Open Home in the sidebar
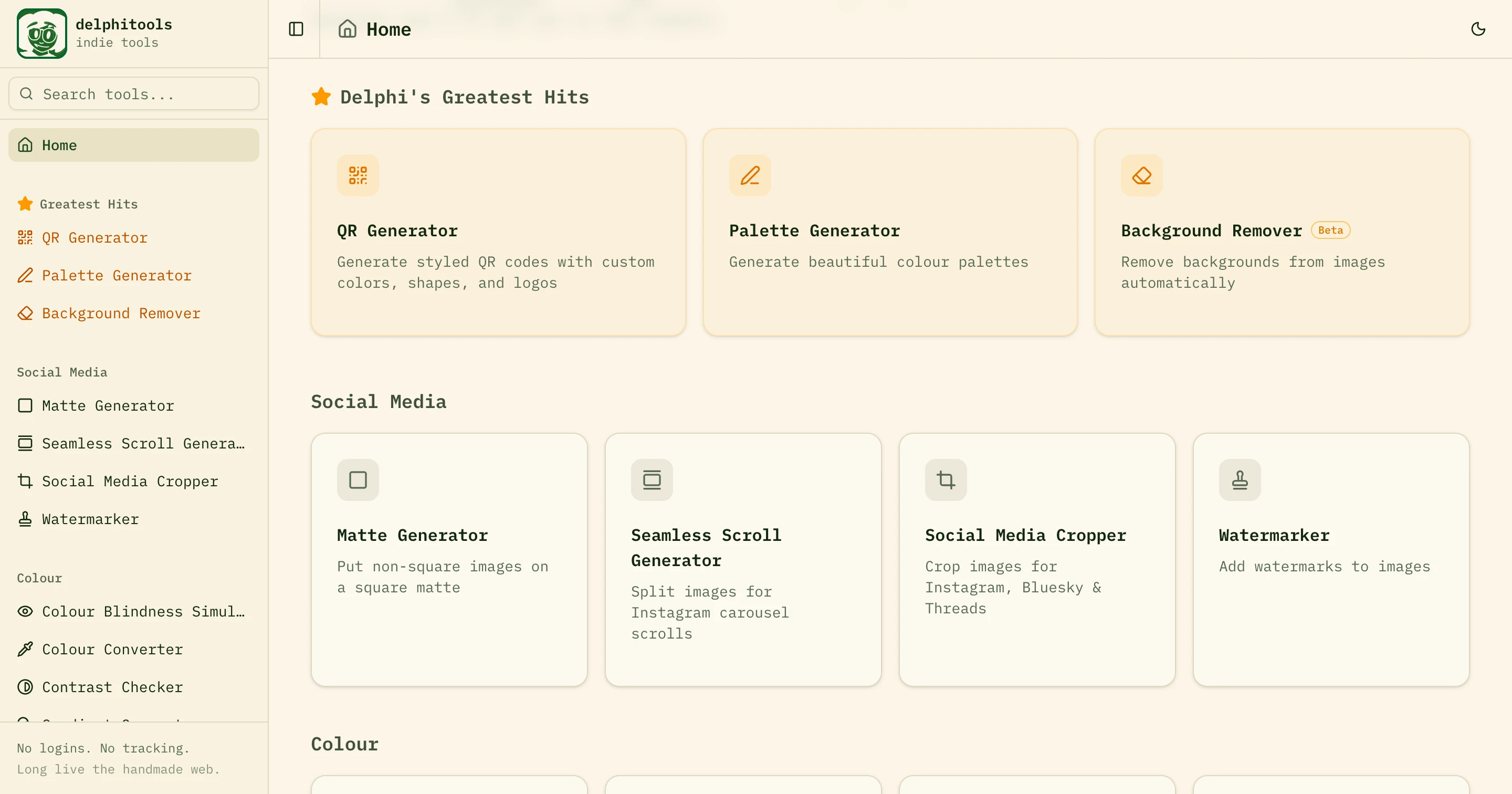This screenshot has width=1512, height=794. coord(134,145)
